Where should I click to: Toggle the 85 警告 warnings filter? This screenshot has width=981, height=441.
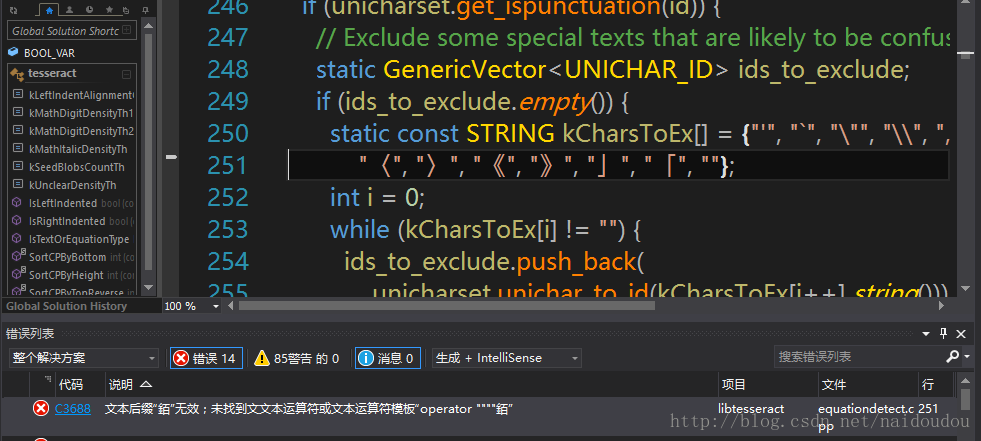pos(296,358)
